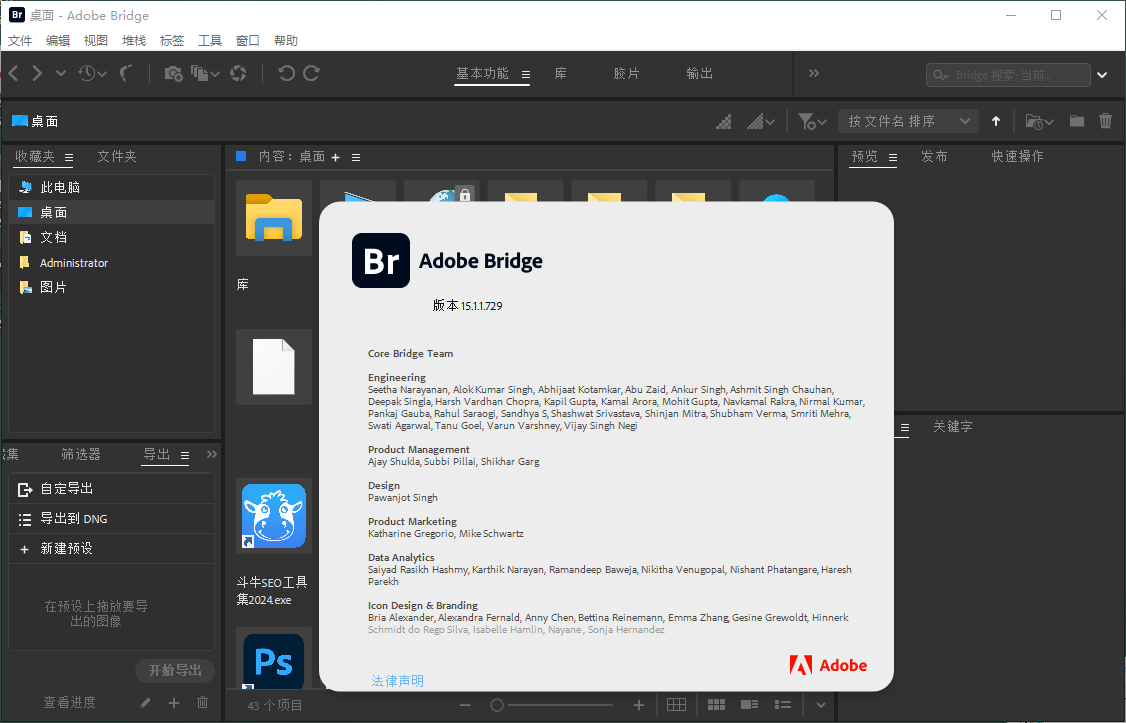Click 查看进度 link
The height and width of the screenshot is (723, 1126).
tap(69, 702)
